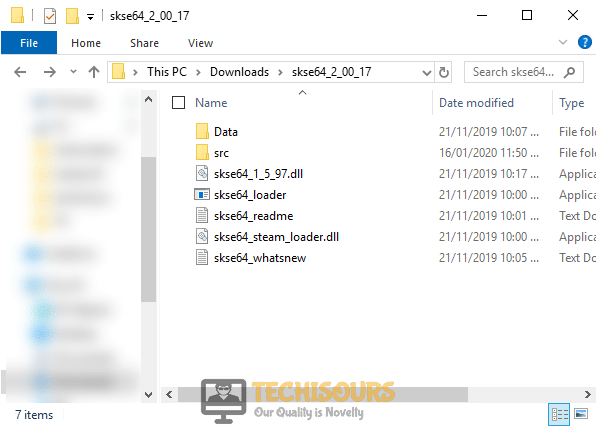Select Downloads in the address breadcrumb
This screenshot has width=597, height=427.
pyautogui.click(x=239, y=72)
